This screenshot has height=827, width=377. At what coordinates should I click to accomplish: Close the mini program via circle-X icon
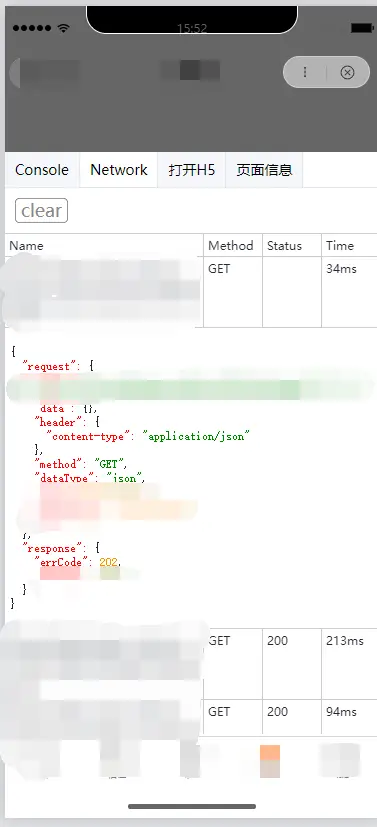pyautogui.click(x=347, y=72)
